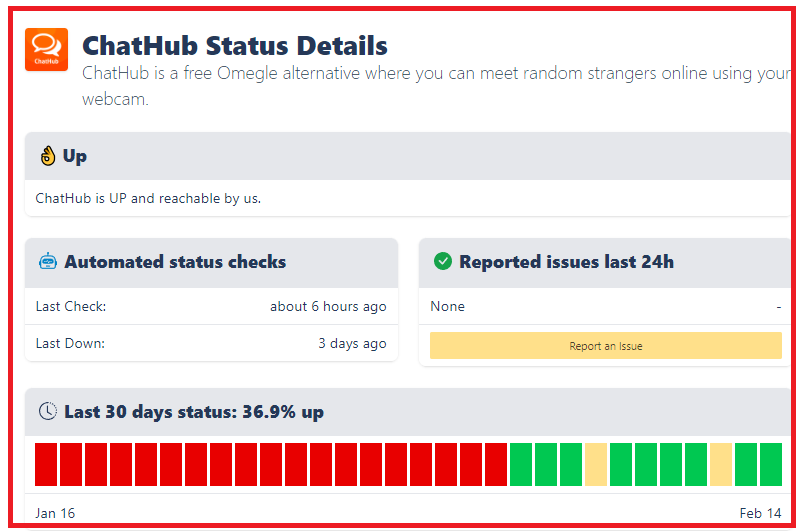Click the green checkmark beside Reported issues

click(x=443, y=261)
